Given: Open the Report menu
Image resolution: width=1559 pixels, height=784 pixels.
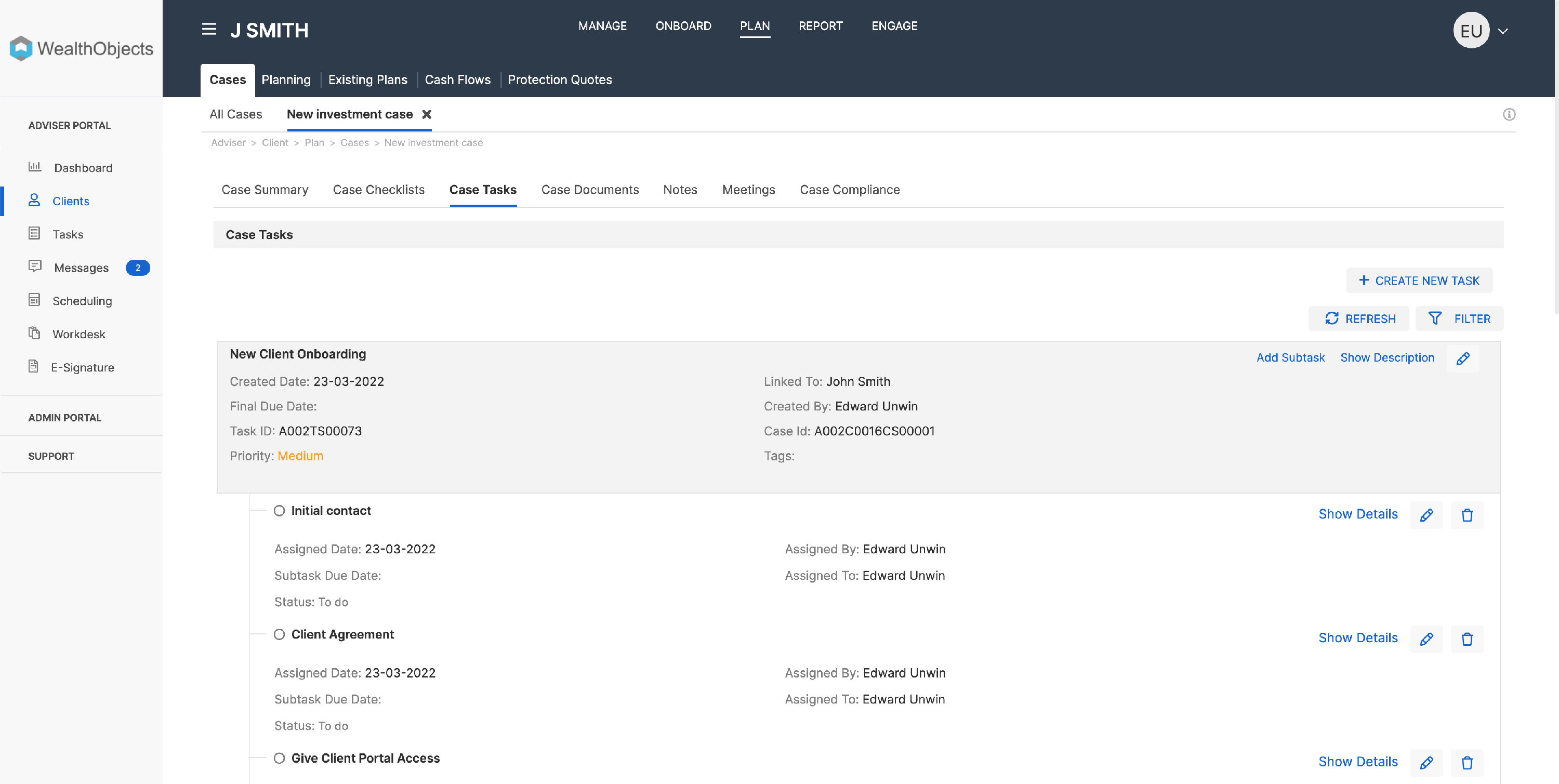Looking at the screenshot, I should 820,26.
